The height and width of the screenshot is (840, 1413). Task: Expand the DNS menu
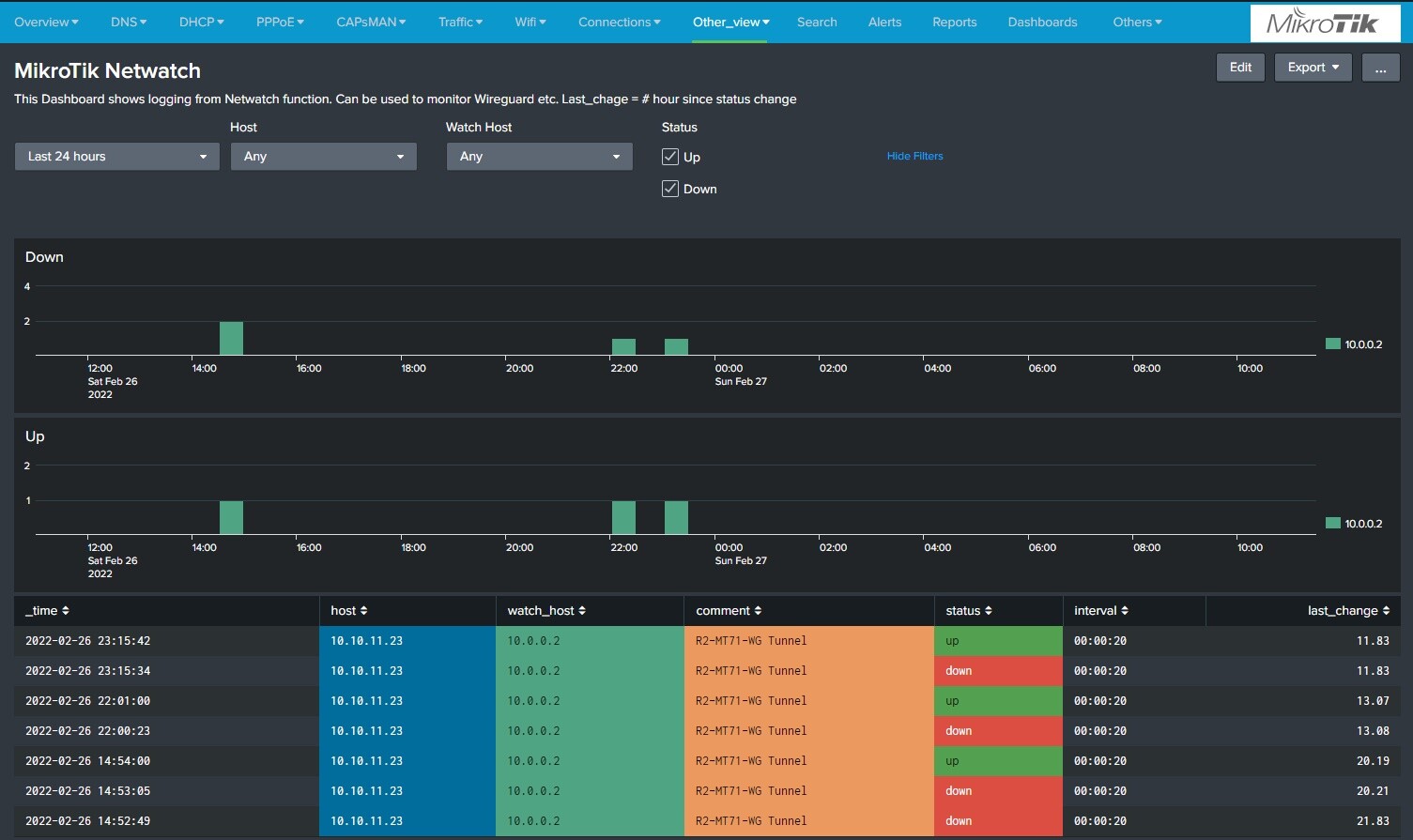point(129,22)
